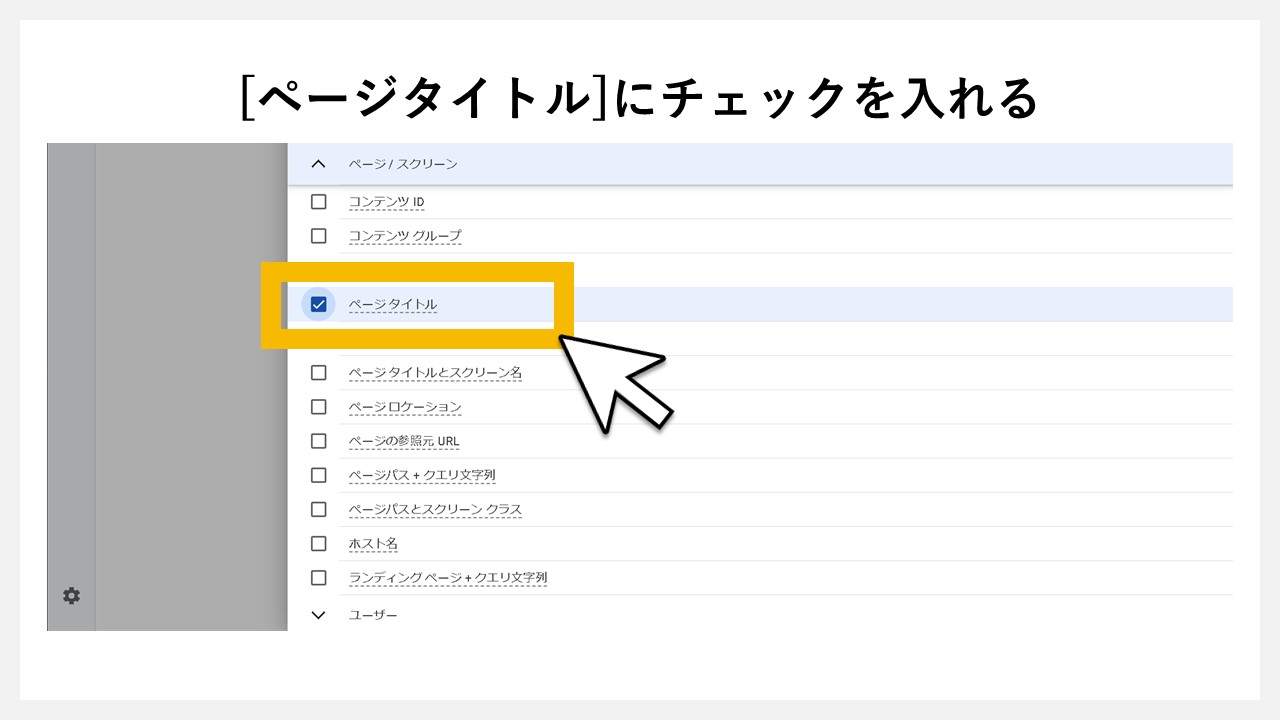Open the コンテンツ グループ dimension link

(404, 235)
